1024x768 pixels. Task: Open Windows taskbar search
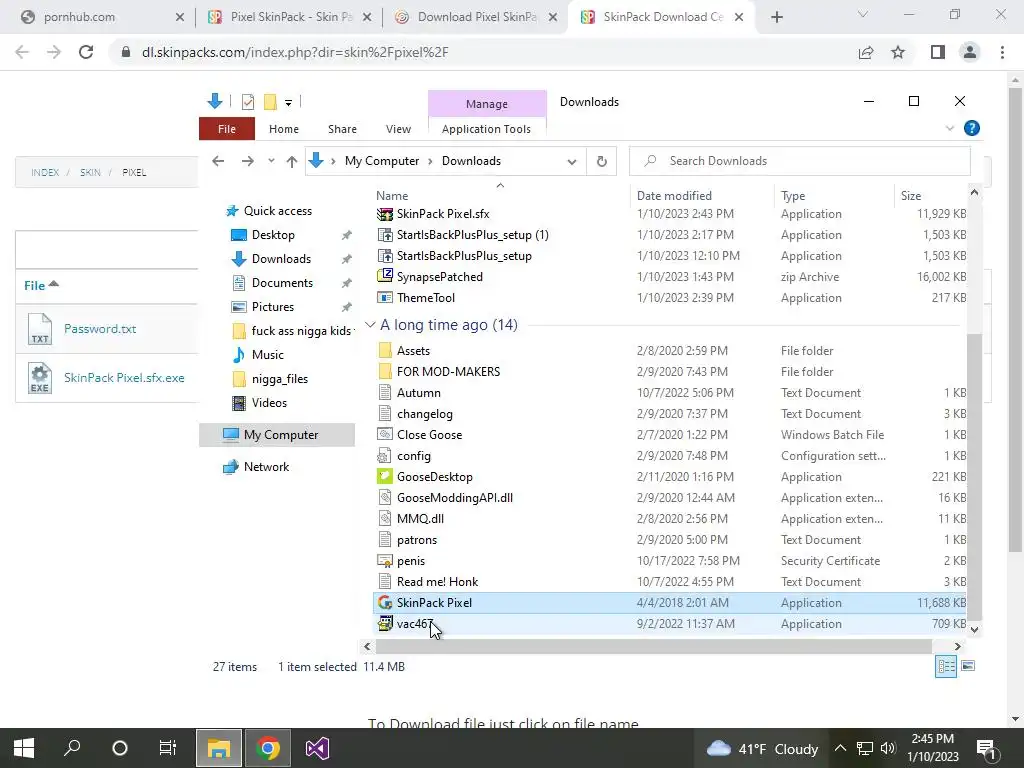click(x=72, y=748)
